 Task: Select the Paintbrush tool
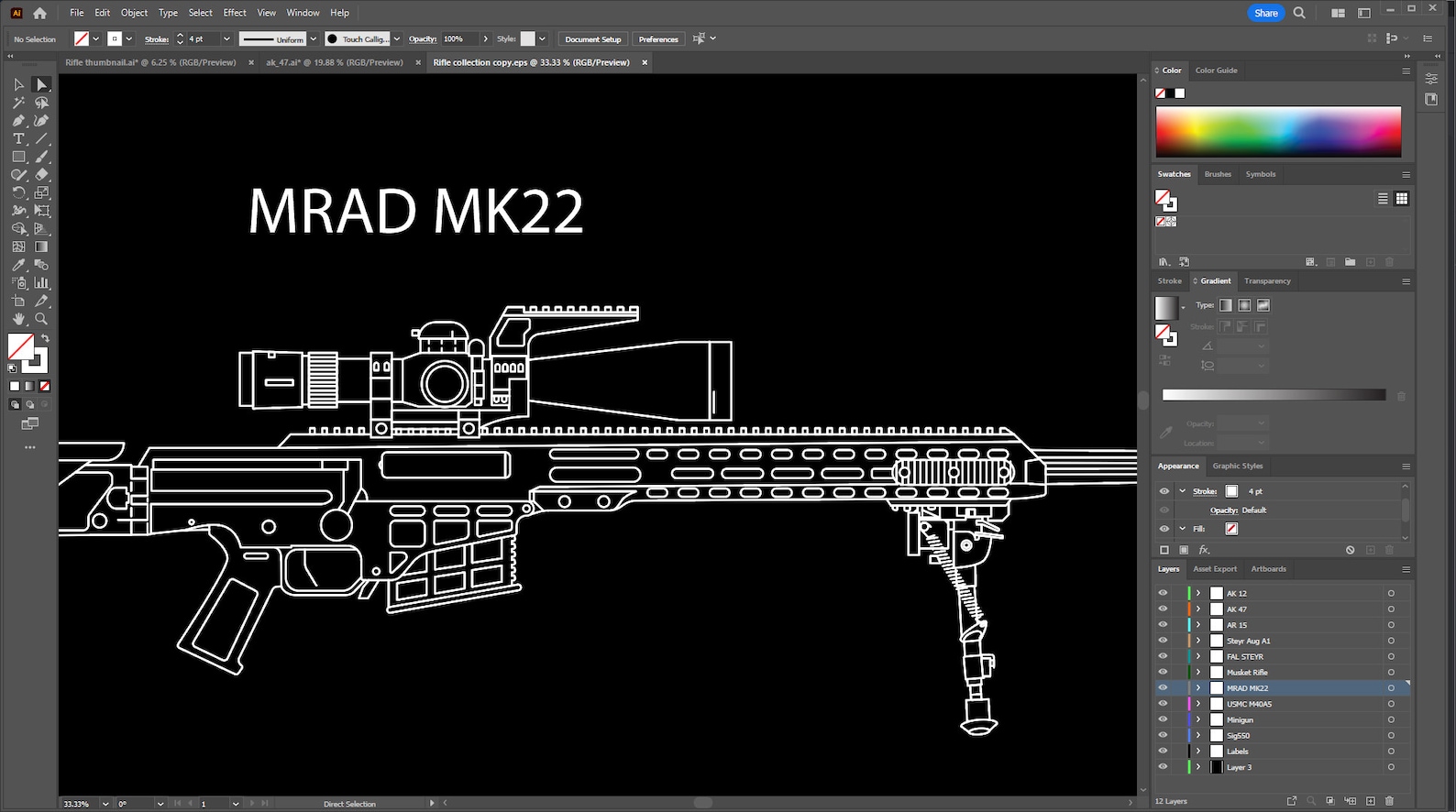tap(41, 157)
